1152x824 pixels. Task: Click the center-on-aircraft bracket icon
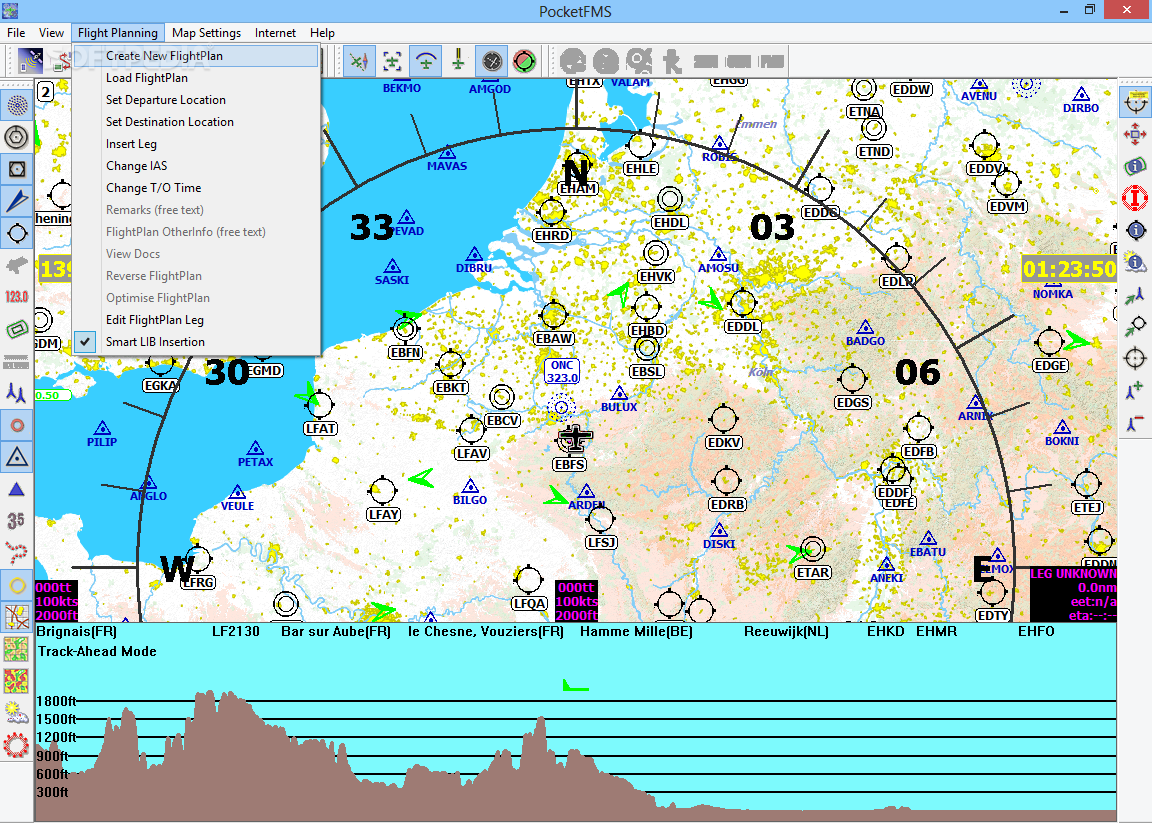click(x=392, y=61)
